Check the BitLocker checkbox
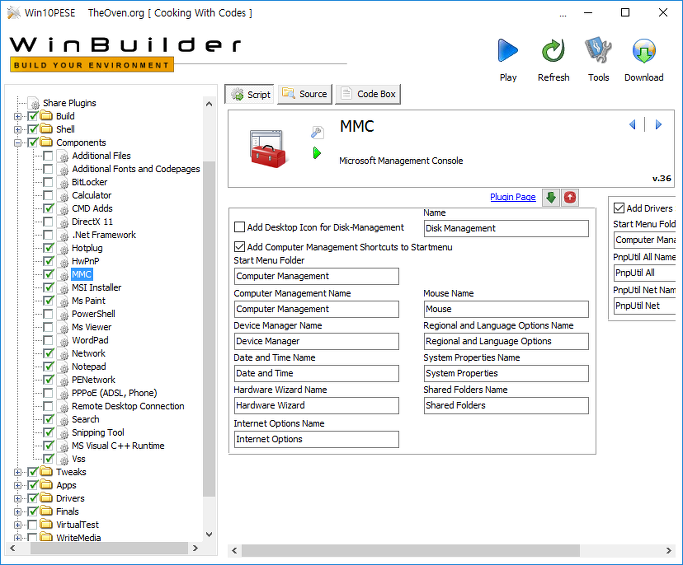This screenshot has height=565, width=683. point(48,182)
